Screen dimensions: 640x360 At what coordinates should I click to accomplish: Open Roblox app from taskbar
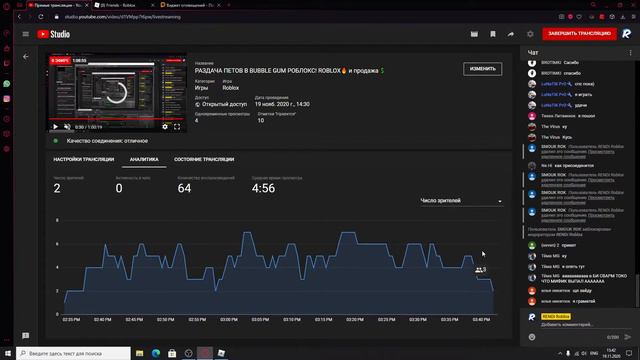pyautogui.click(x=221, y=353)
